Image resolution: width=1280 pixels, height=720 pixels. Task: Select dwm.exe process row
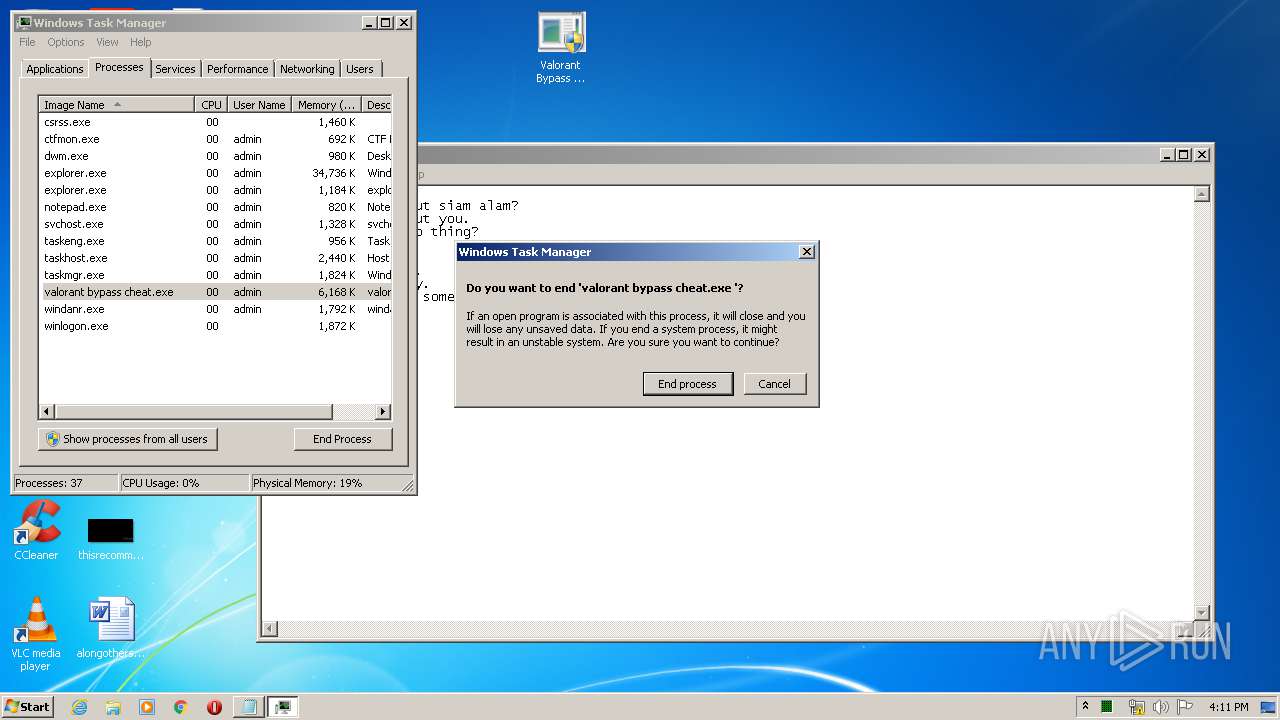pyautogui.click(x=215, y=156)
